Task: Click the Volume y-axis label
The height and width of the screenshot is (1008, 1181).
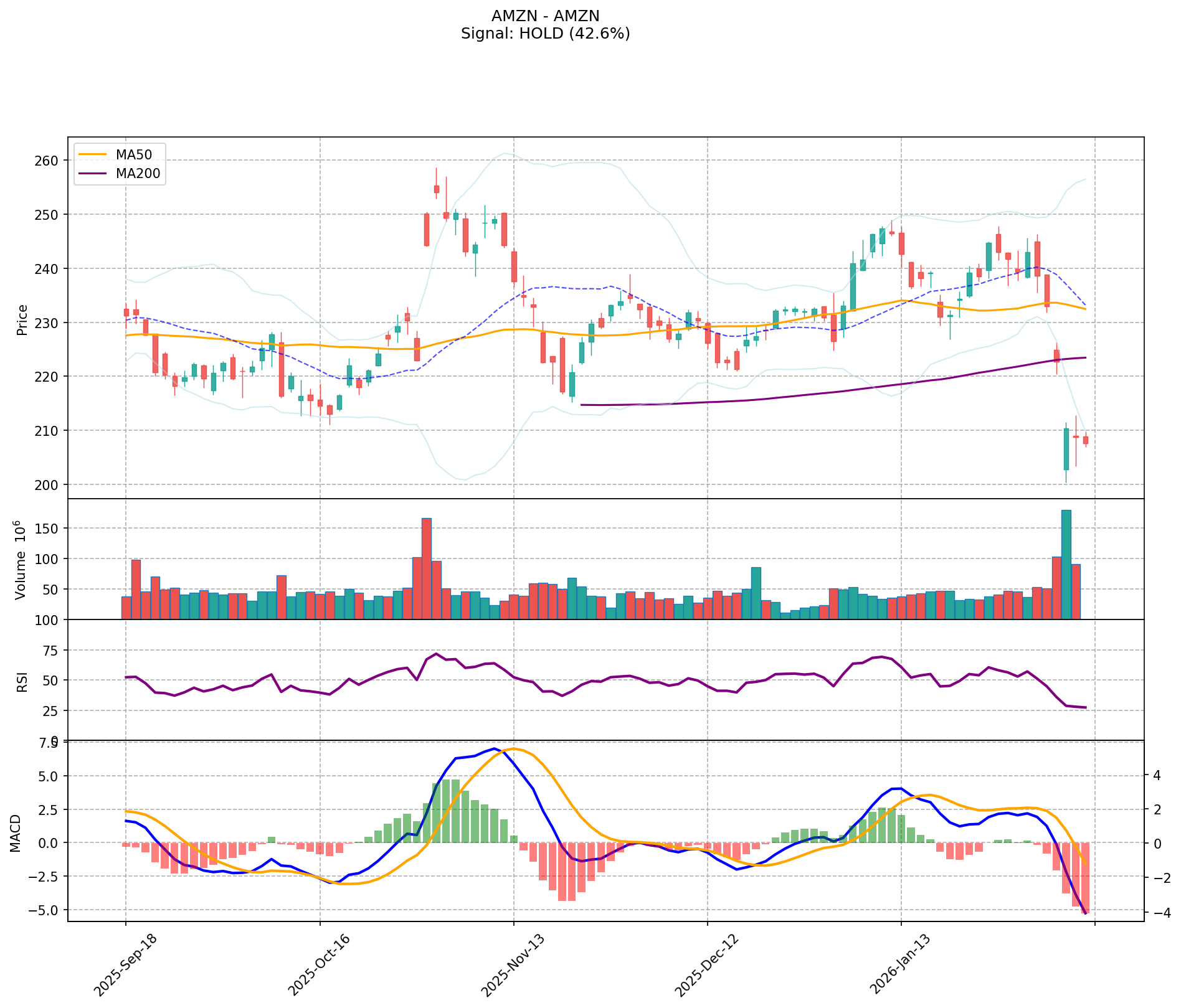Action: (x=21, y=559)
